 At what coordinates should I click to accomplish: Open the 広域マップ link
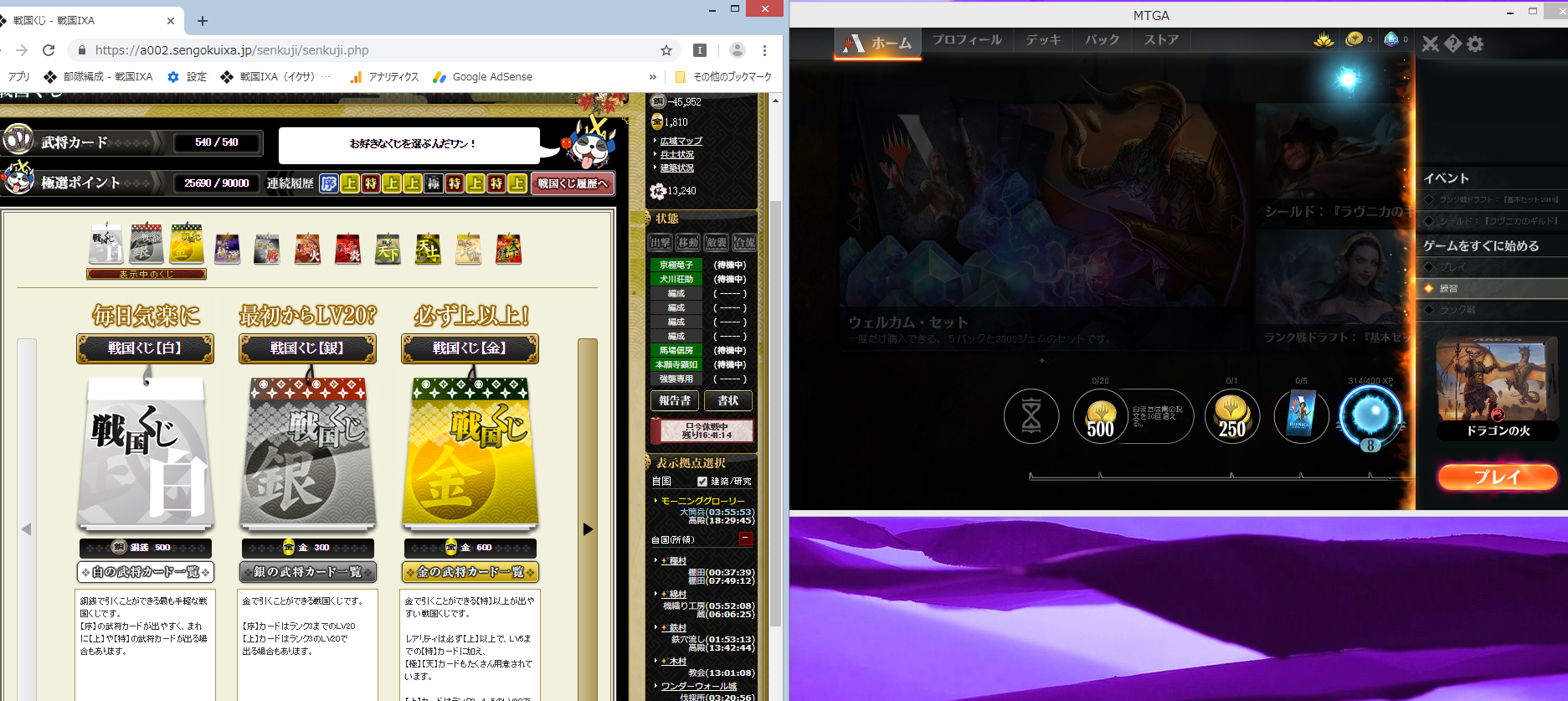[x=681, y=142]
